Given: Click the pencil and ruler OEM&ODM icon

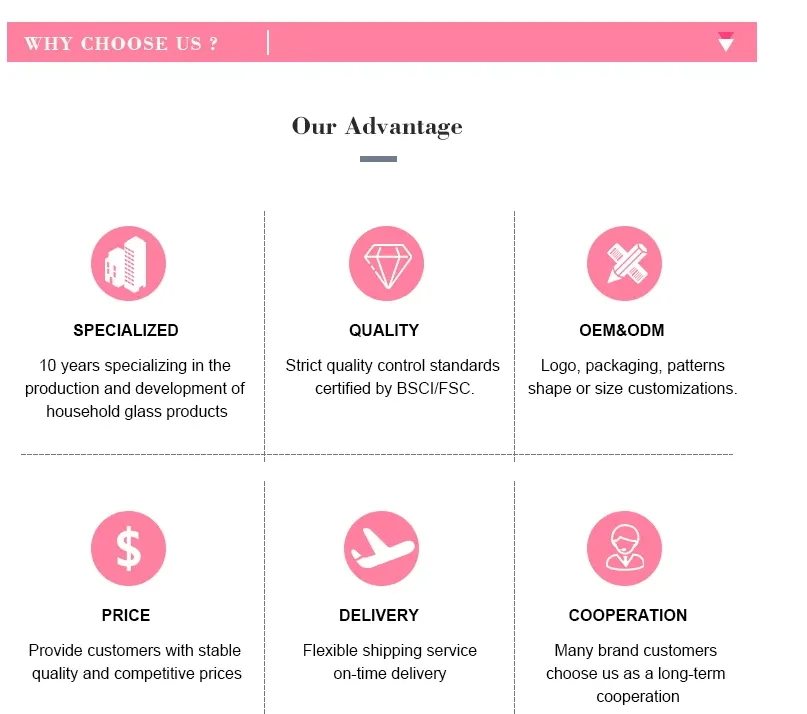Looking at the screenshot, I should [624, 263].
